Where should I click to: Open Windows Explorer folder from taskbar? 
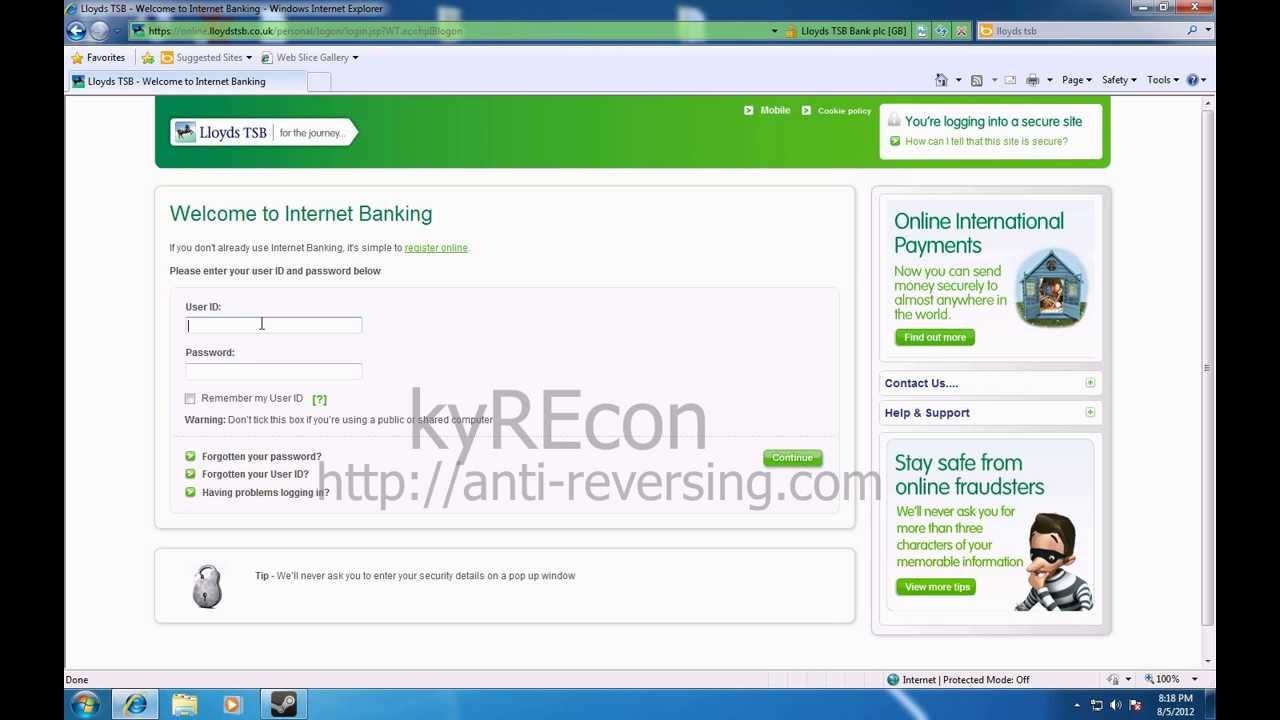pos(185,705)
